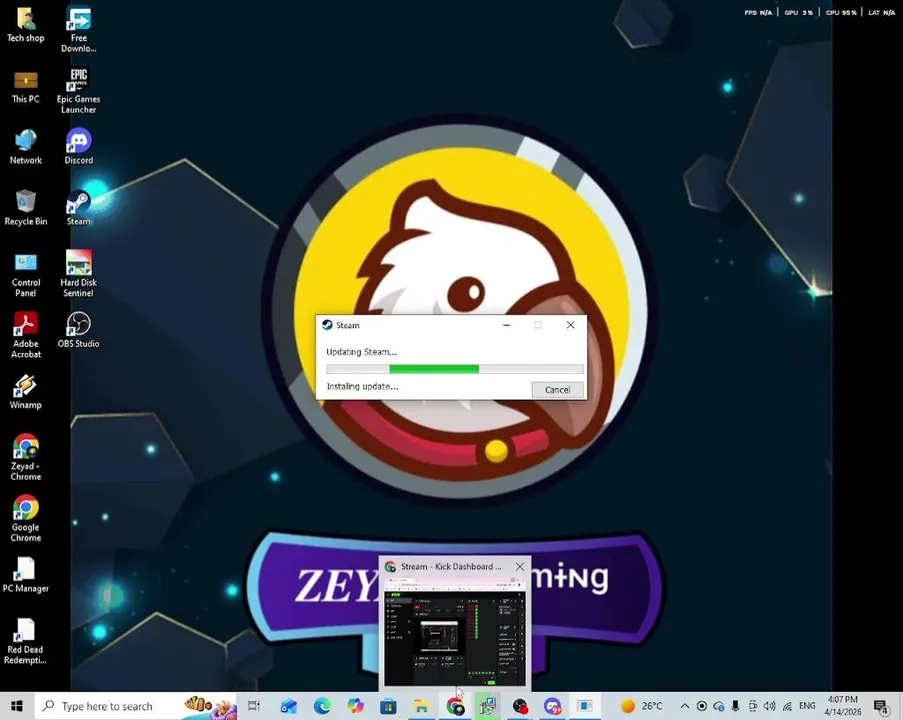Image resolution: width=903 pixels, height=720 pixels.
Task: Switch the ENG input language indicator
Action: tap(807, 706)
